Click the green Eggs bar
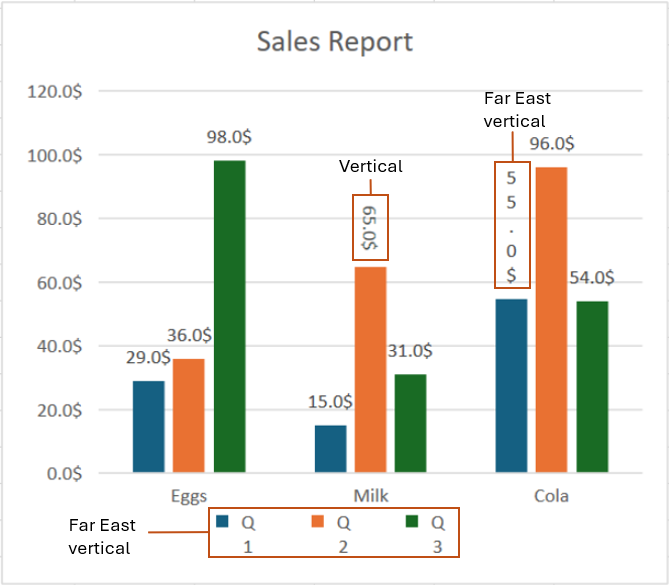The image size is (669, 585). click(229, 316)
